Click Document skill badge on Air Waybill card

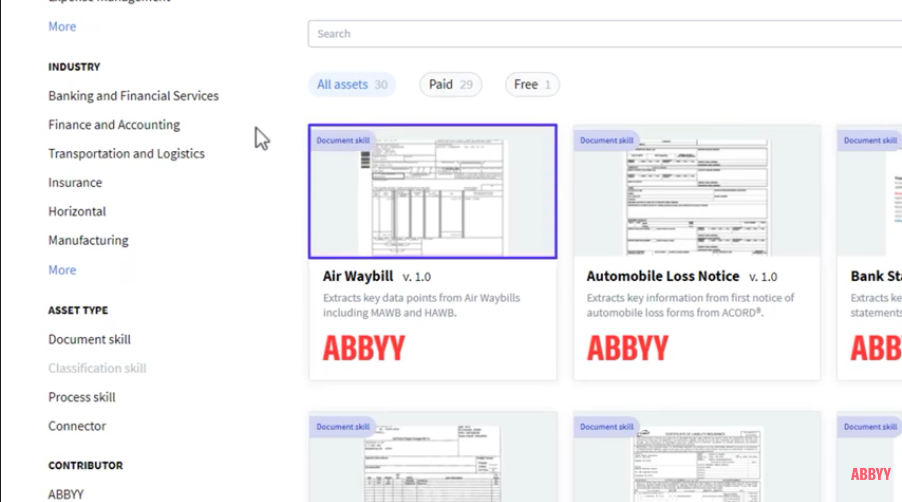pos(343,140)
